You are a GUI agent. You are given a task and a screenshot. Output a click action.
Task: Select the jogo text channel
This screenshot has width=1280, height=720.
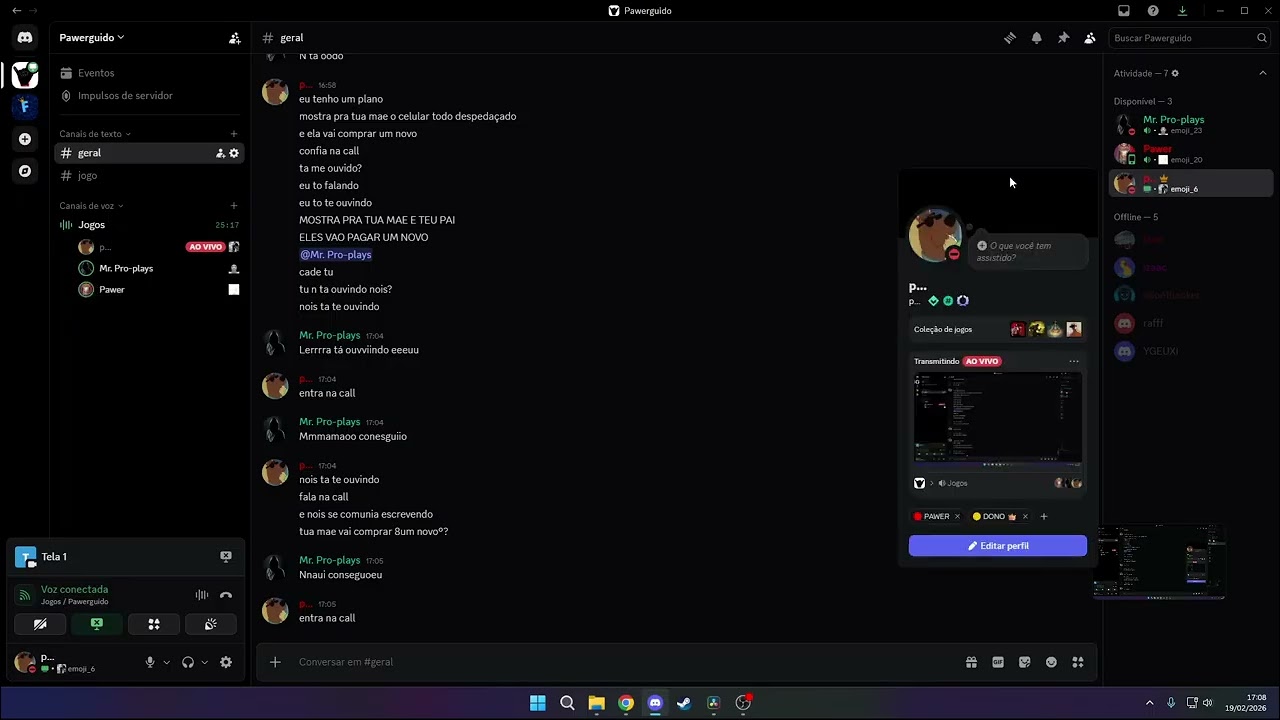point(149,176)
